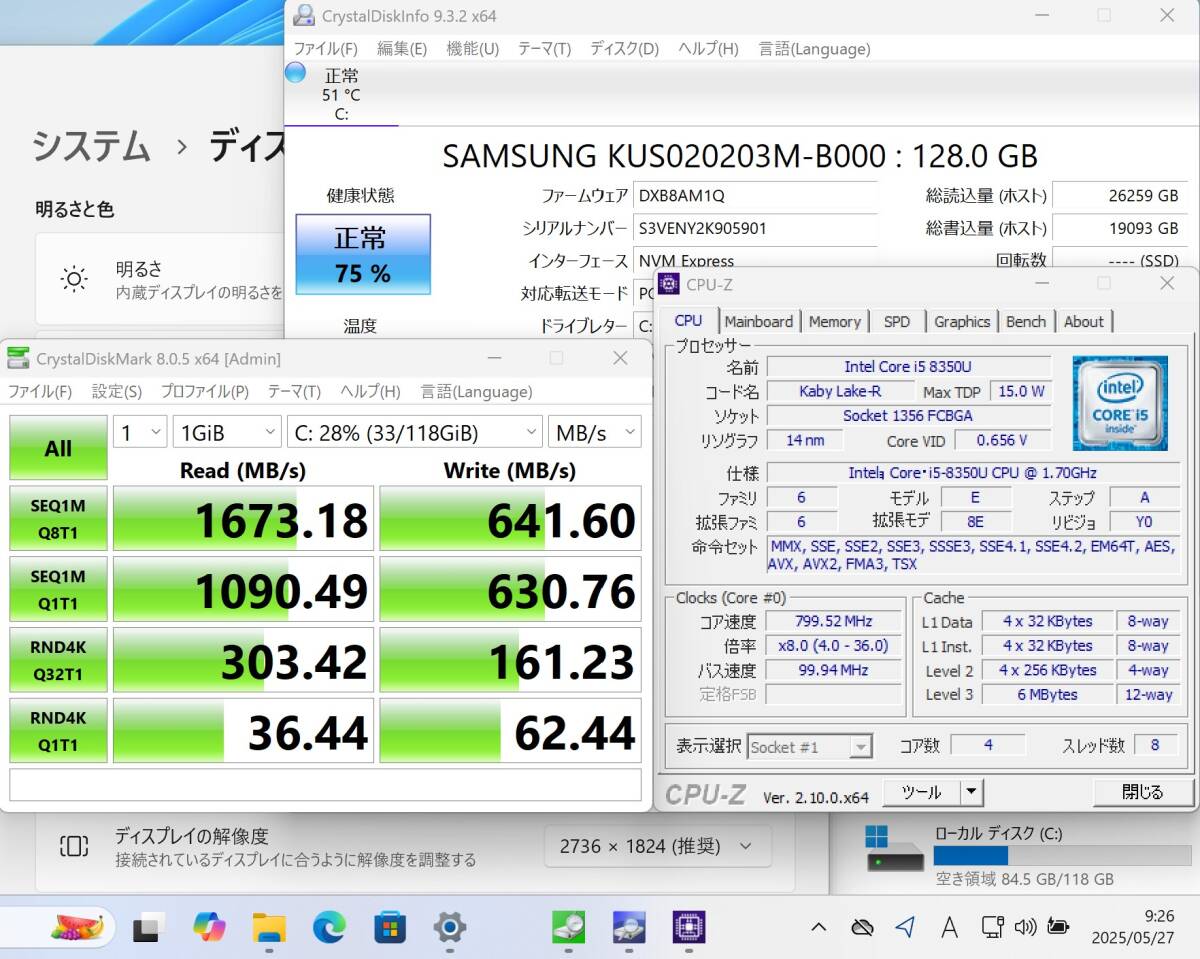Click the 正常 75 % health status box
The height and width of the screenshot is (959, 1200).
point(363,254)
